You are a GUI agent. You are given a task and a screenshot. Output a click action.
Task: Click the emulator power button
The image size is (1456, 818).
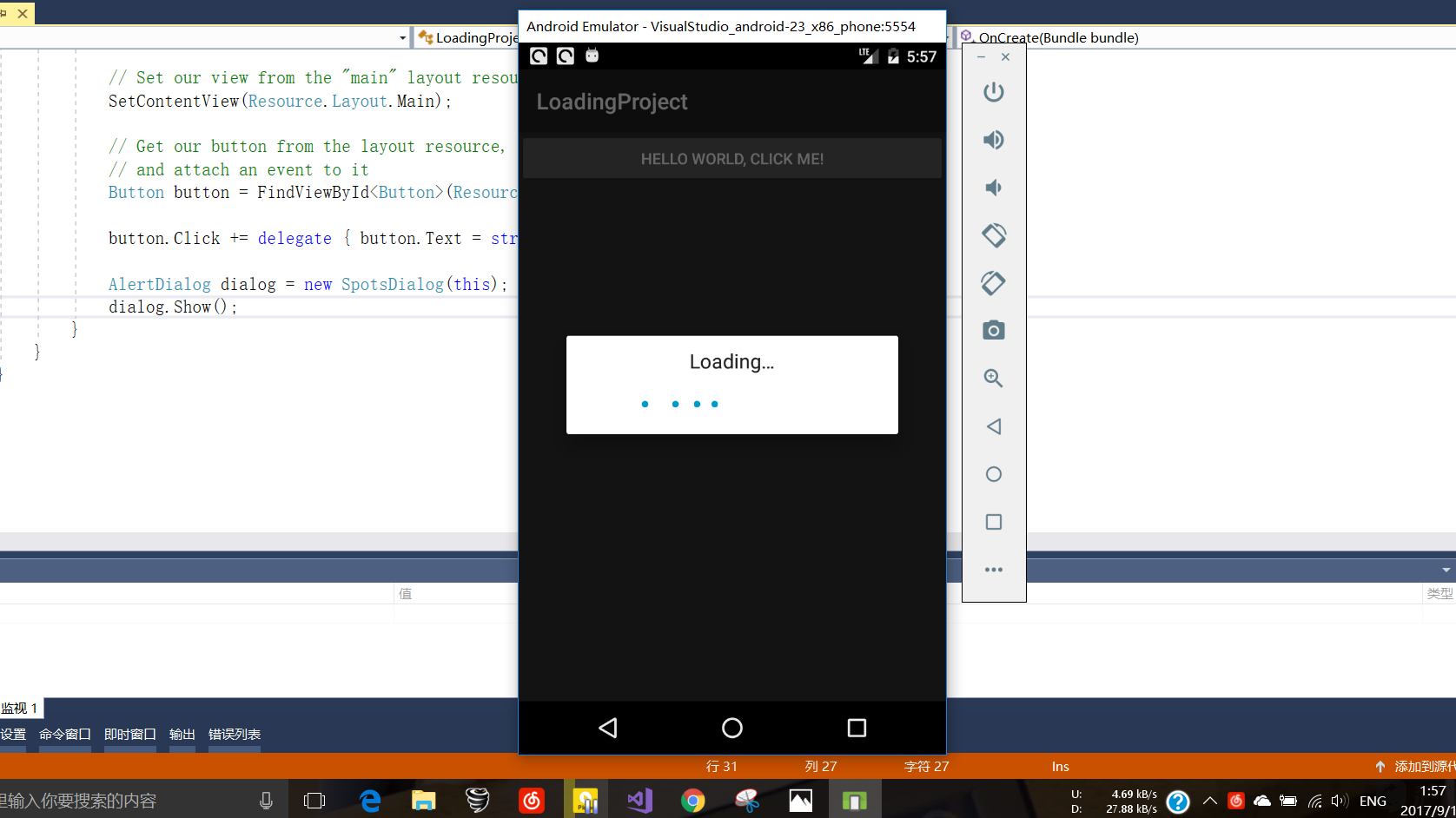[x=994, y=92]
